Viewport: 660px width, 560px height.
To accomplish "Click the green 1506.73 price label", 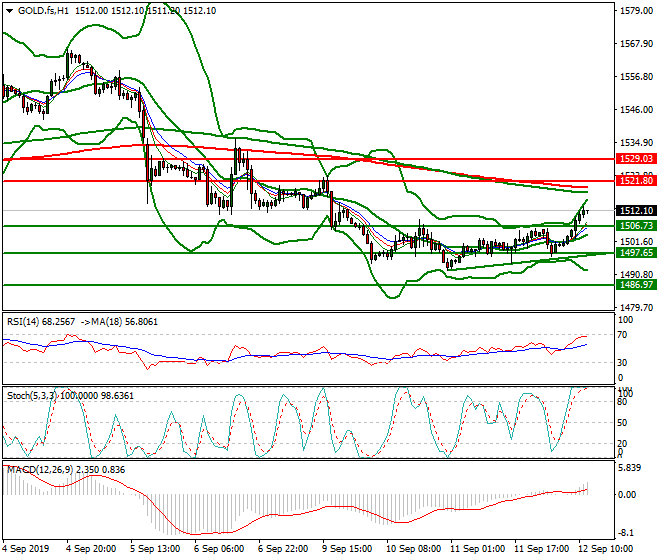I will 634,227.
